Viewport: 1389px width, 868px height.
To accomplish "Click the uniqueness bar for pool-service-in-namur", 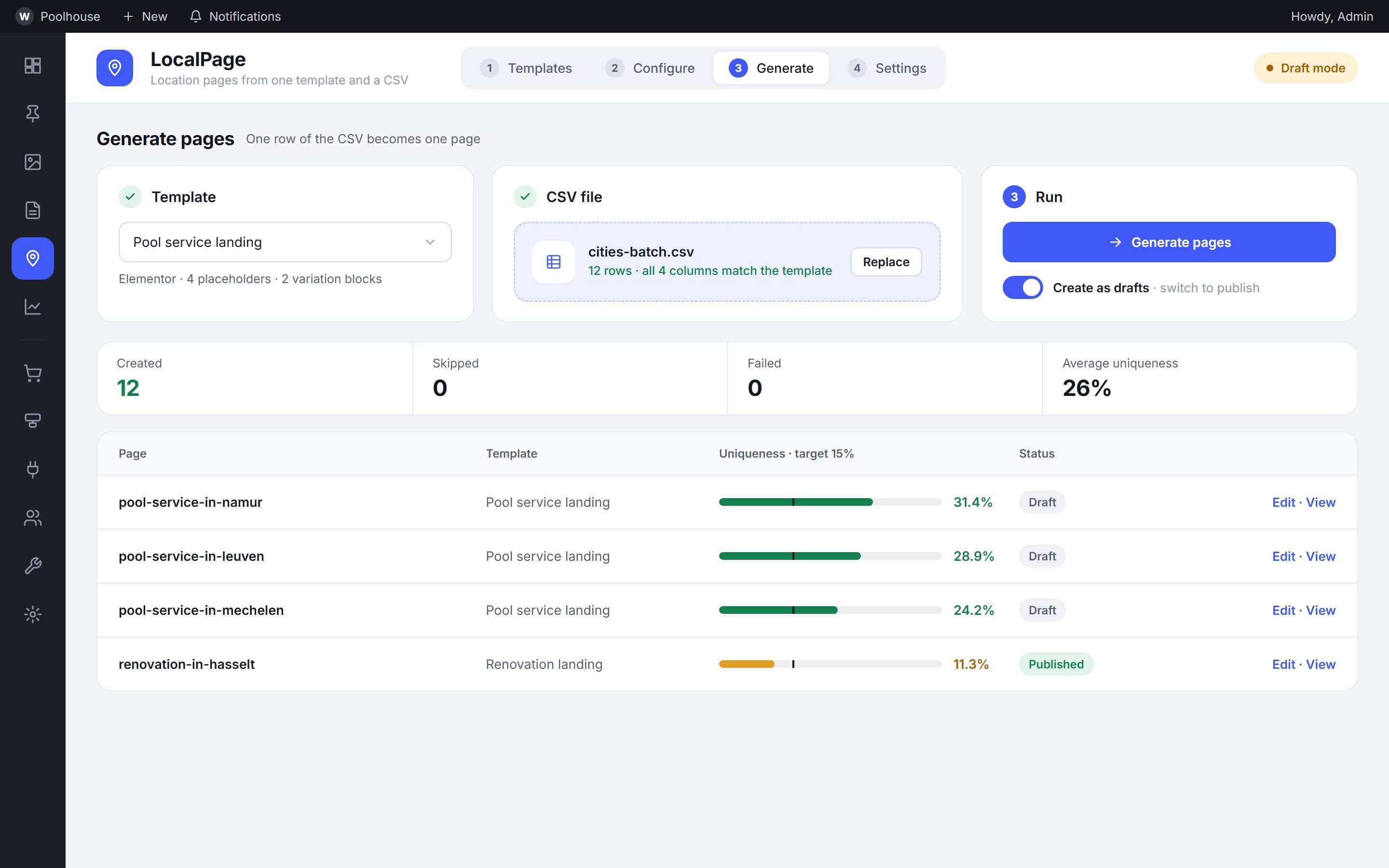I will pos(830,502).
